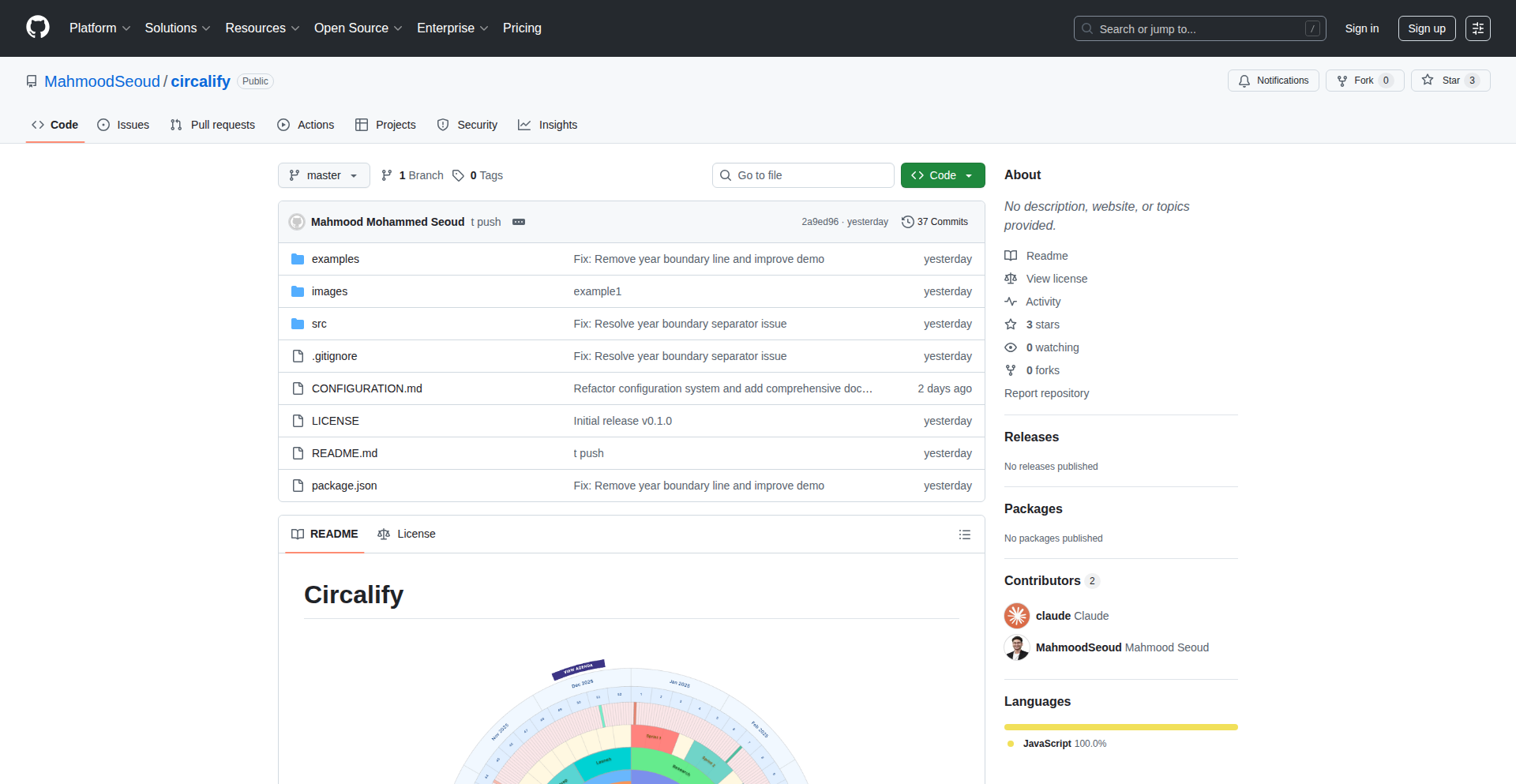1516x784 pixels.
Task: Select the README tab
Action: [325, 535]
